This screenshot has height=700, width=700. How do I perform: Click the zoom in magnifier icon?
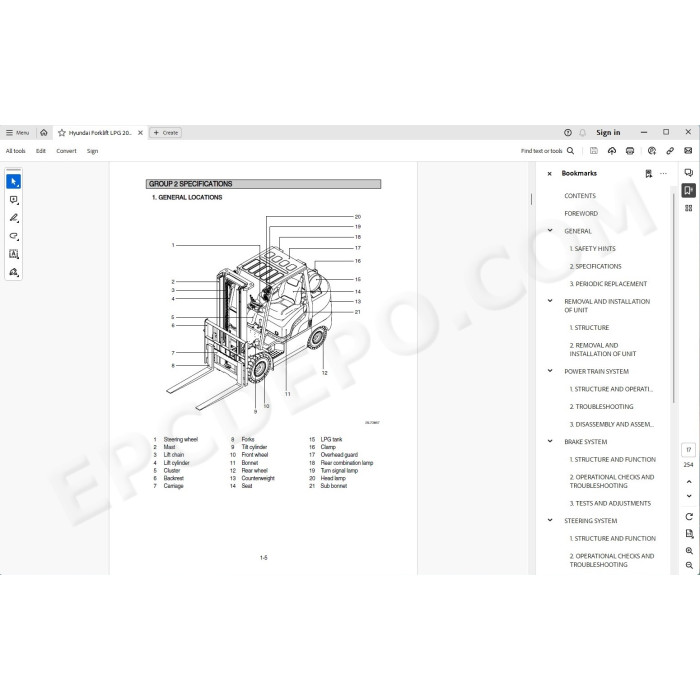click(689, 551)
